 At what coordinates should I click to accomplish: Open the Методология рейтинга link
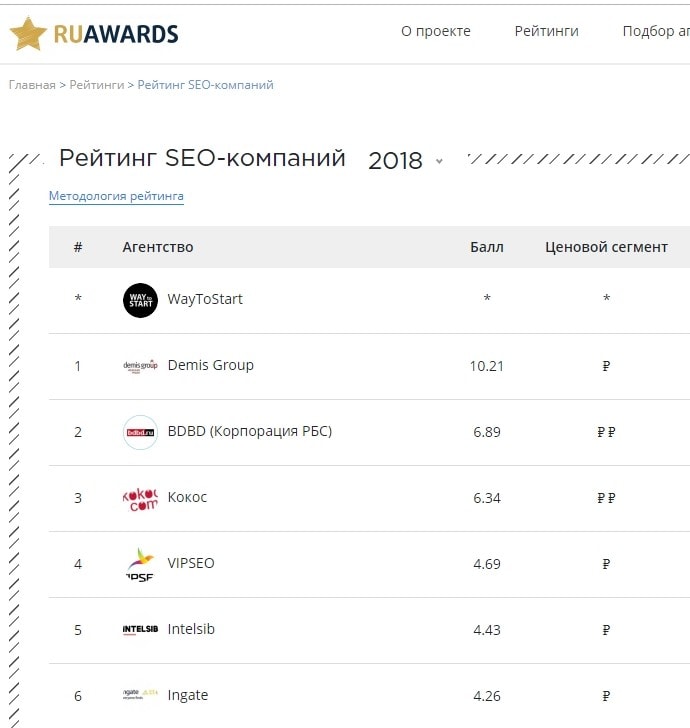coord(116,196)
